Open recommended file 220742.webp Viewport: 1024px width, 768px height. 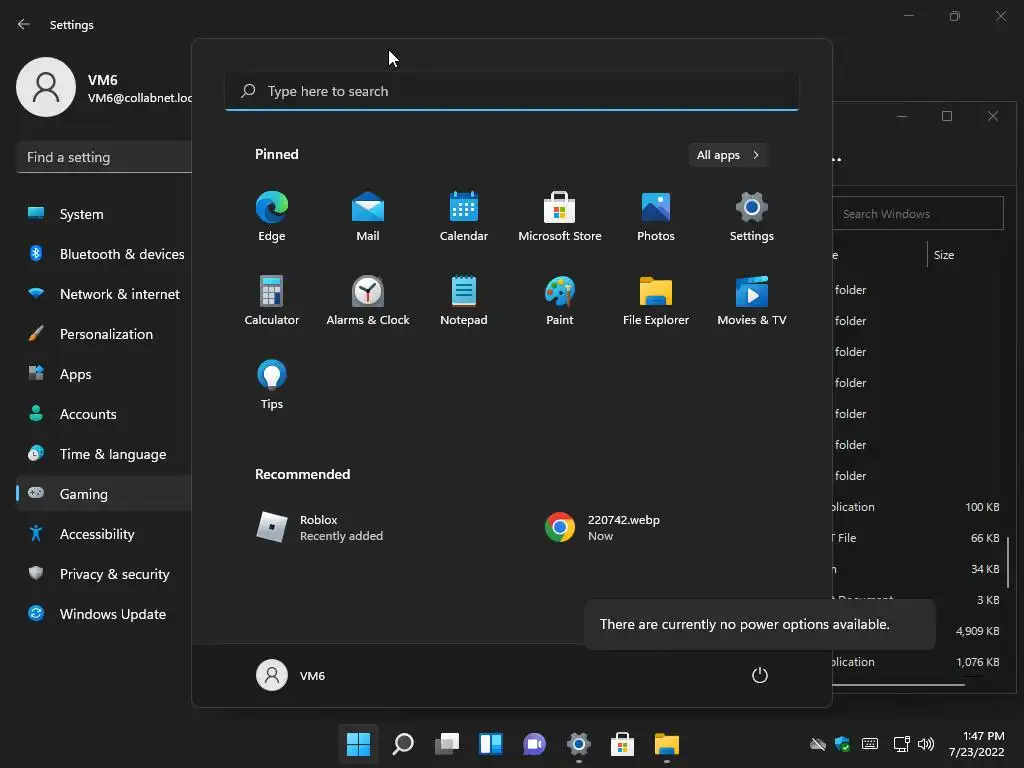(603, 528)
